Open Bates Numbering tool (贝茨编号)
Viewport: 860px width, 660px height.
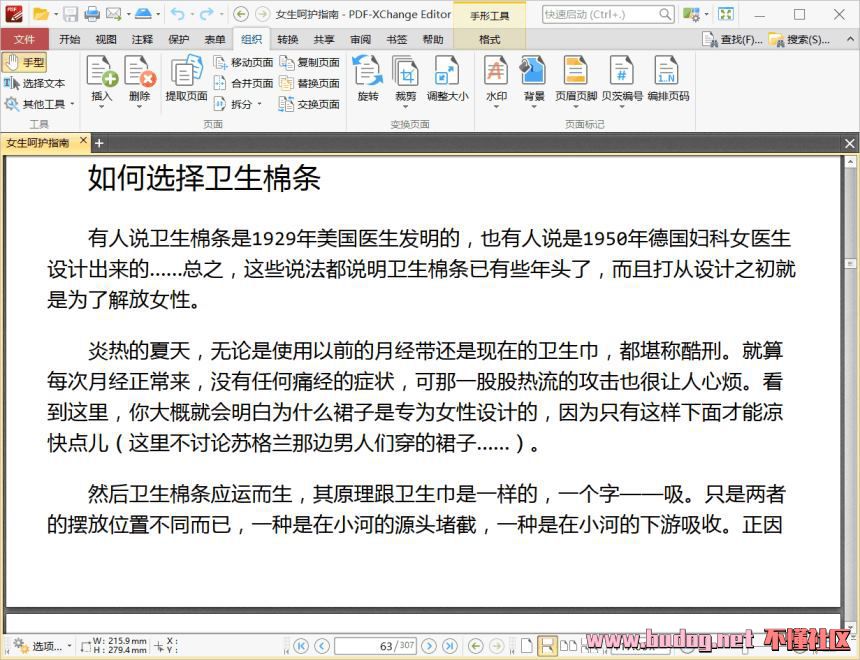[621, 78]
